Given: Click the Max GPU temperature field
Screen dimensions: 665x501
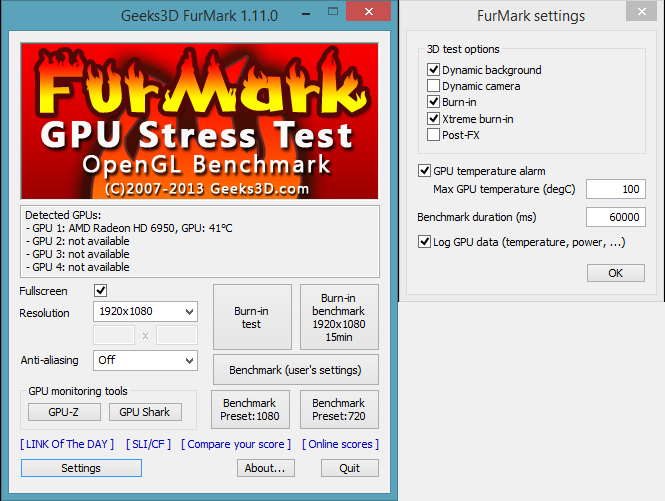Looking at the screenshot, I should 616,189.
